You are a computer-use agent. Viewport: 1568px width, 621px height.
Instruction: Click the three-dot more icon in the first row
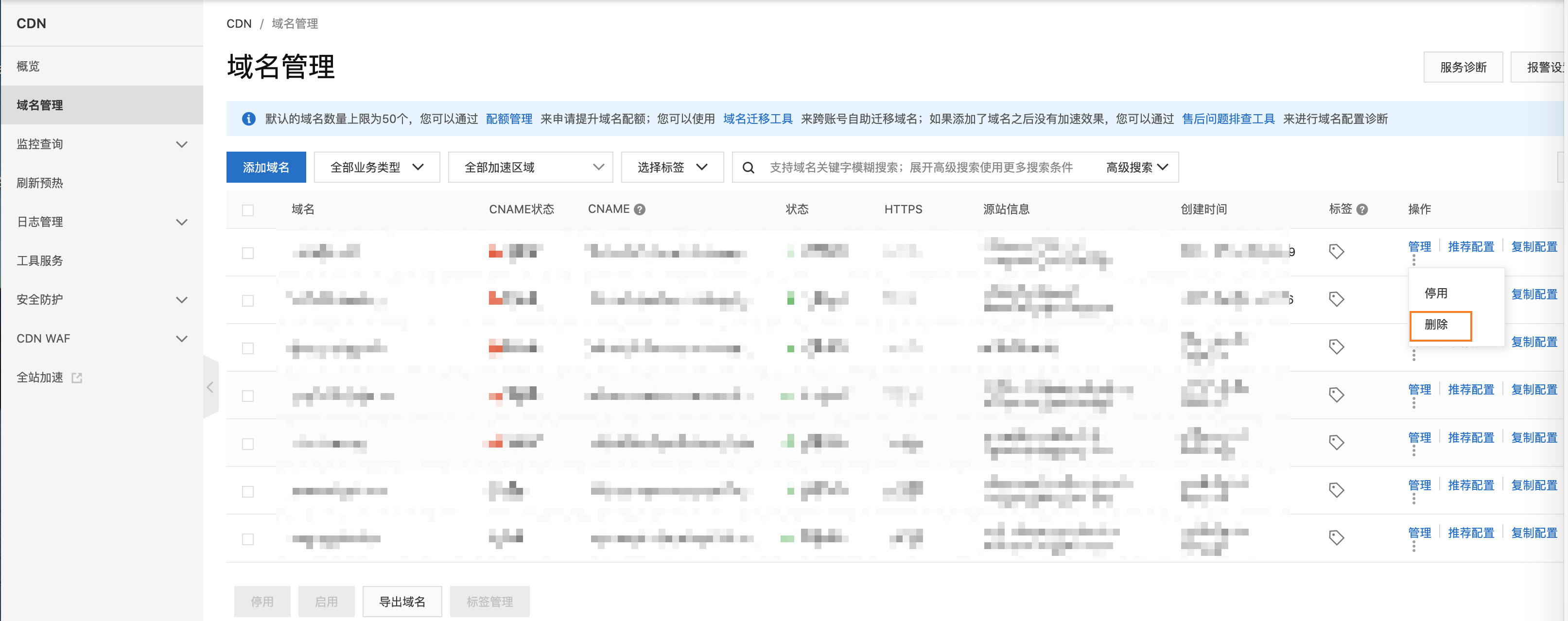point(1413,260)
